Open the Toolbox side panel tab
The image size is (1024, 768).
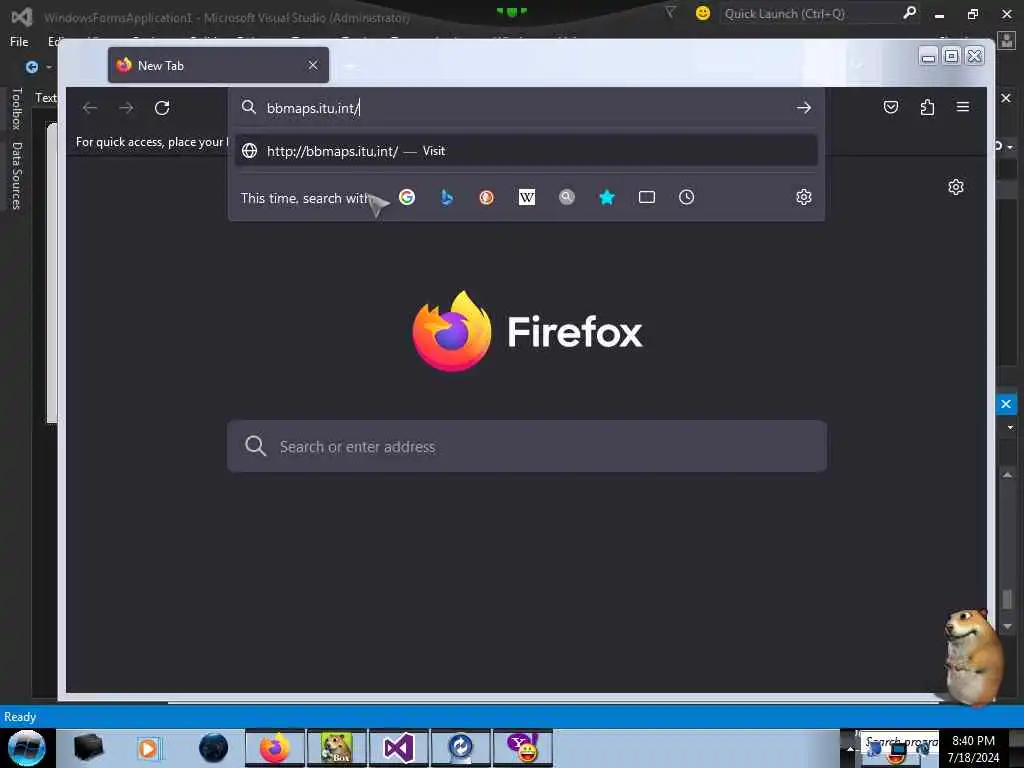pos(17,108)
